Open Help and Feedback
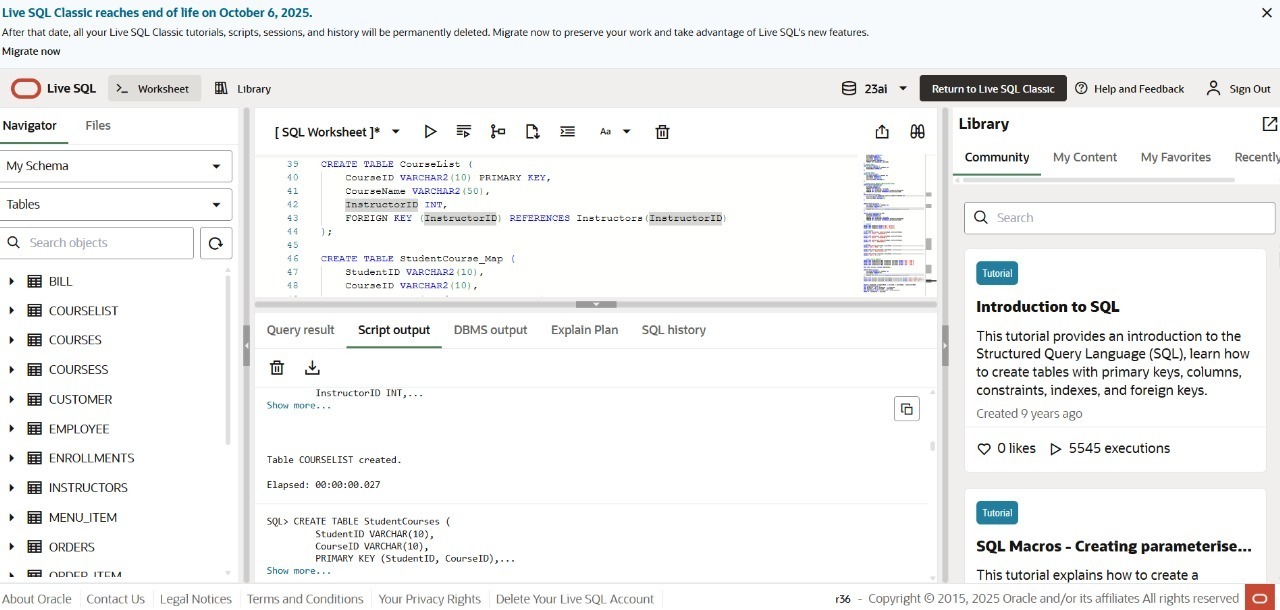1280x610 pixels. (x=1129, y=88)
